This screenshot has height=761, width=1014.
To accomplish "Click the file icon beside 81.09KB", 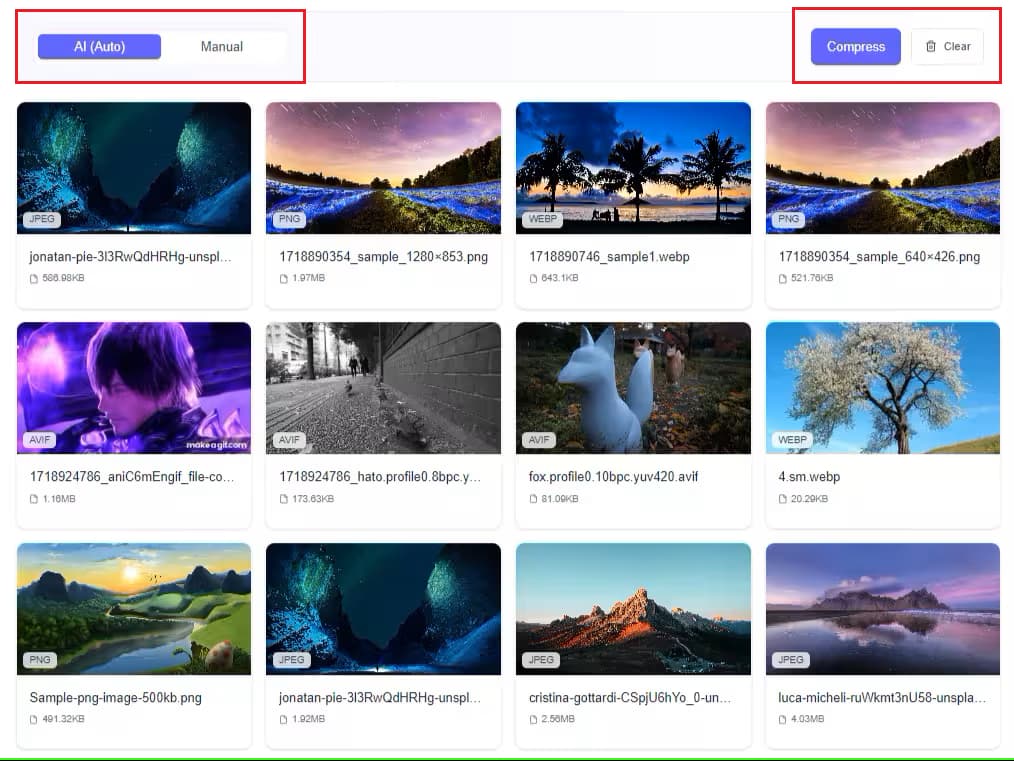I will tap(533, 499).
